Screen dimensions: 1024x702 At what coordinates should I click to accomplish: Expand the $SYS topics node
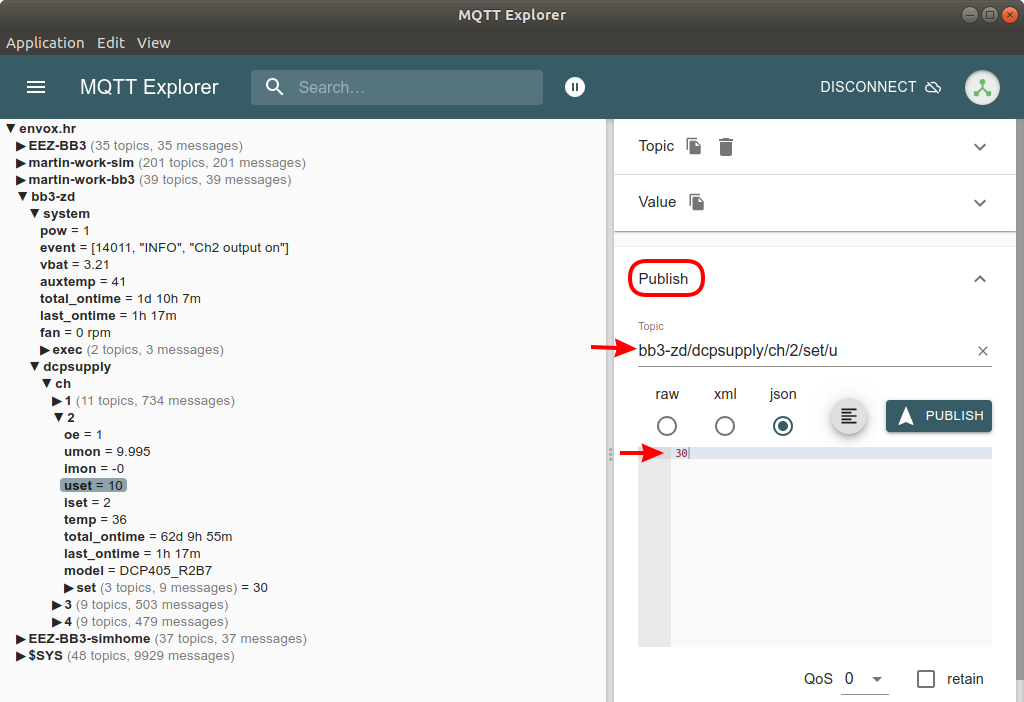tap(21, 656)
